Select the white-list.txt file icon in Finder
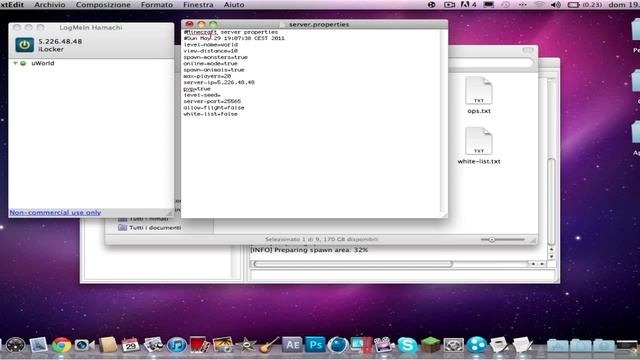This screenshot has width=640, height=360. click(479, 141)
